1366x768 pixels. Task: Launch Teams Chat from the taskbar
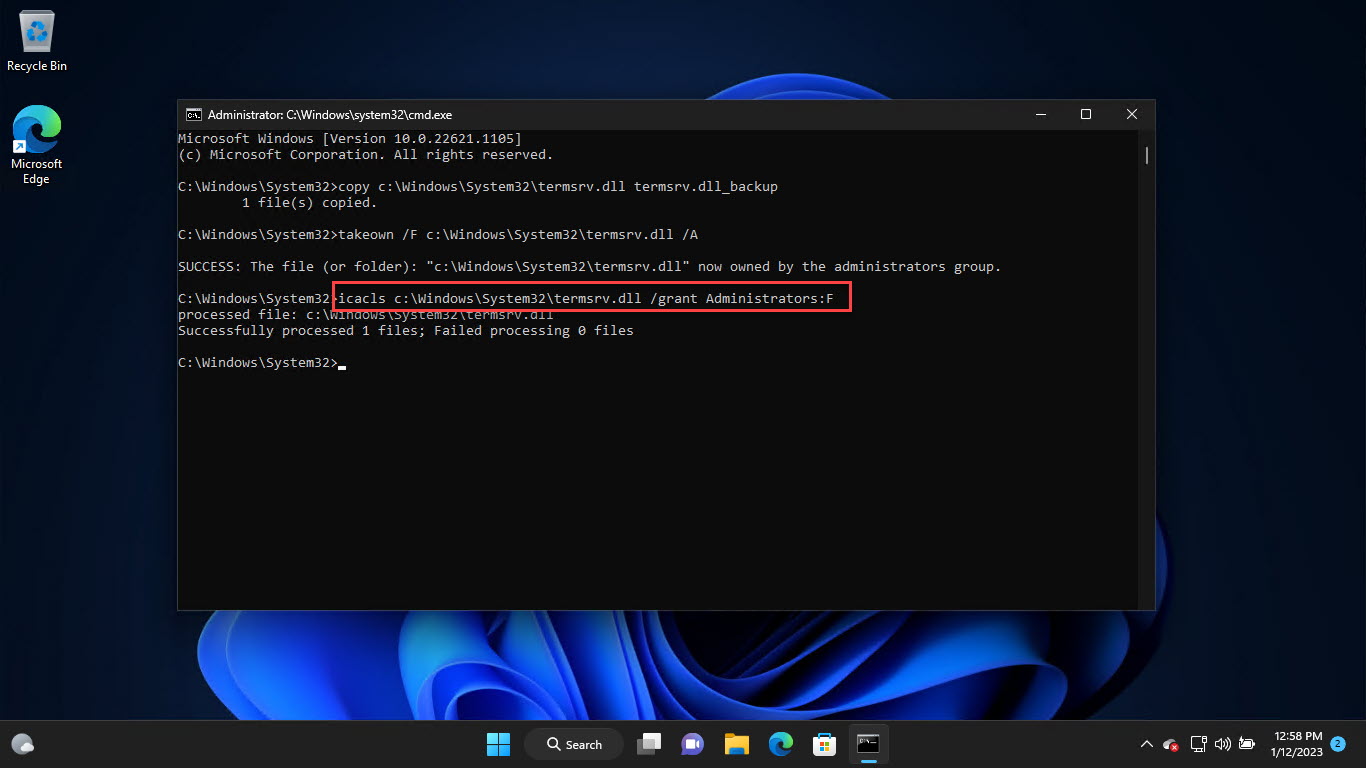point(692,744)
